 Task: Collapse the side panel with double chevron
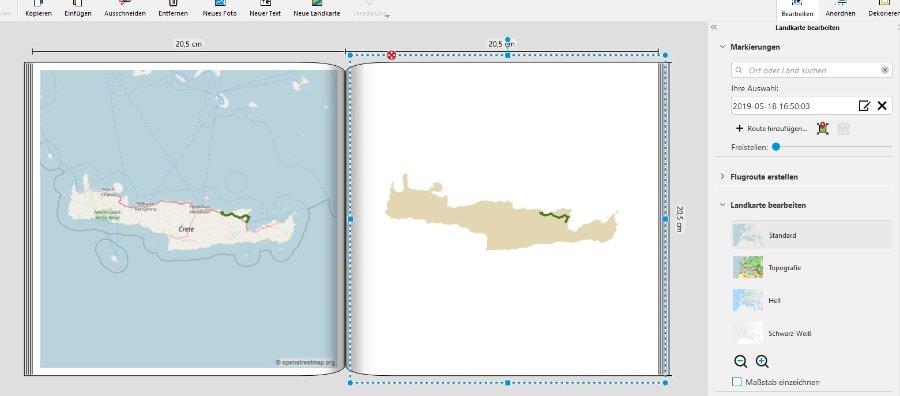(713, 28)
